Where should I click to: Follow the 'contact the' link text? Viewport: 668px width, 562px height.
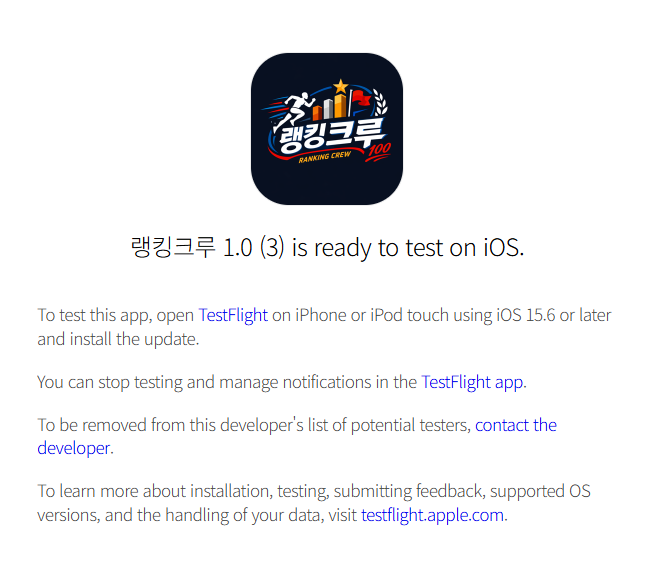tap(516, 425)
